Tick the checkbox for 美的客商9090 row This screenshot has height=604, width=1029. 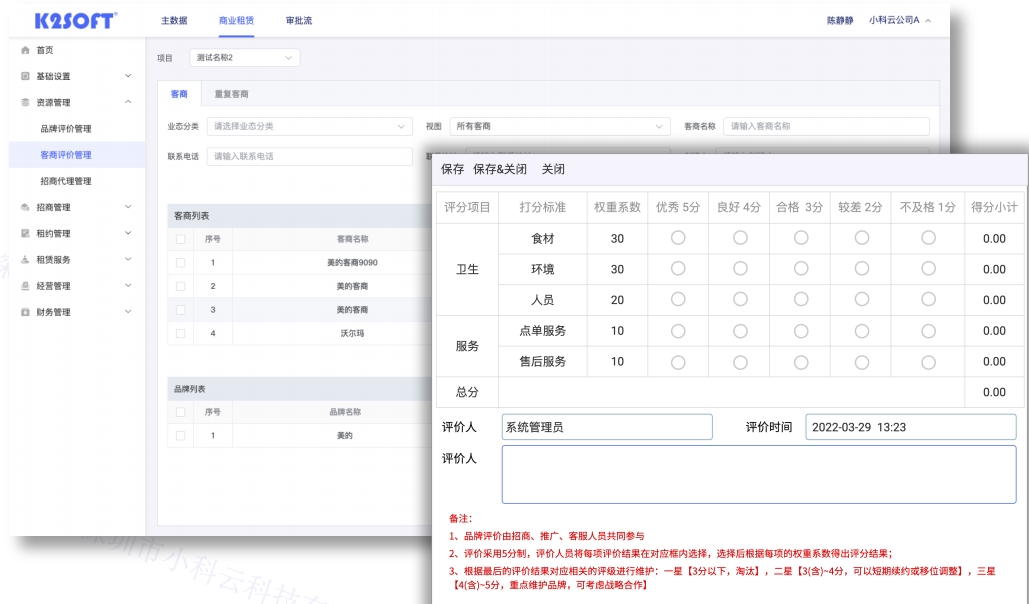[x=180, y=263]
